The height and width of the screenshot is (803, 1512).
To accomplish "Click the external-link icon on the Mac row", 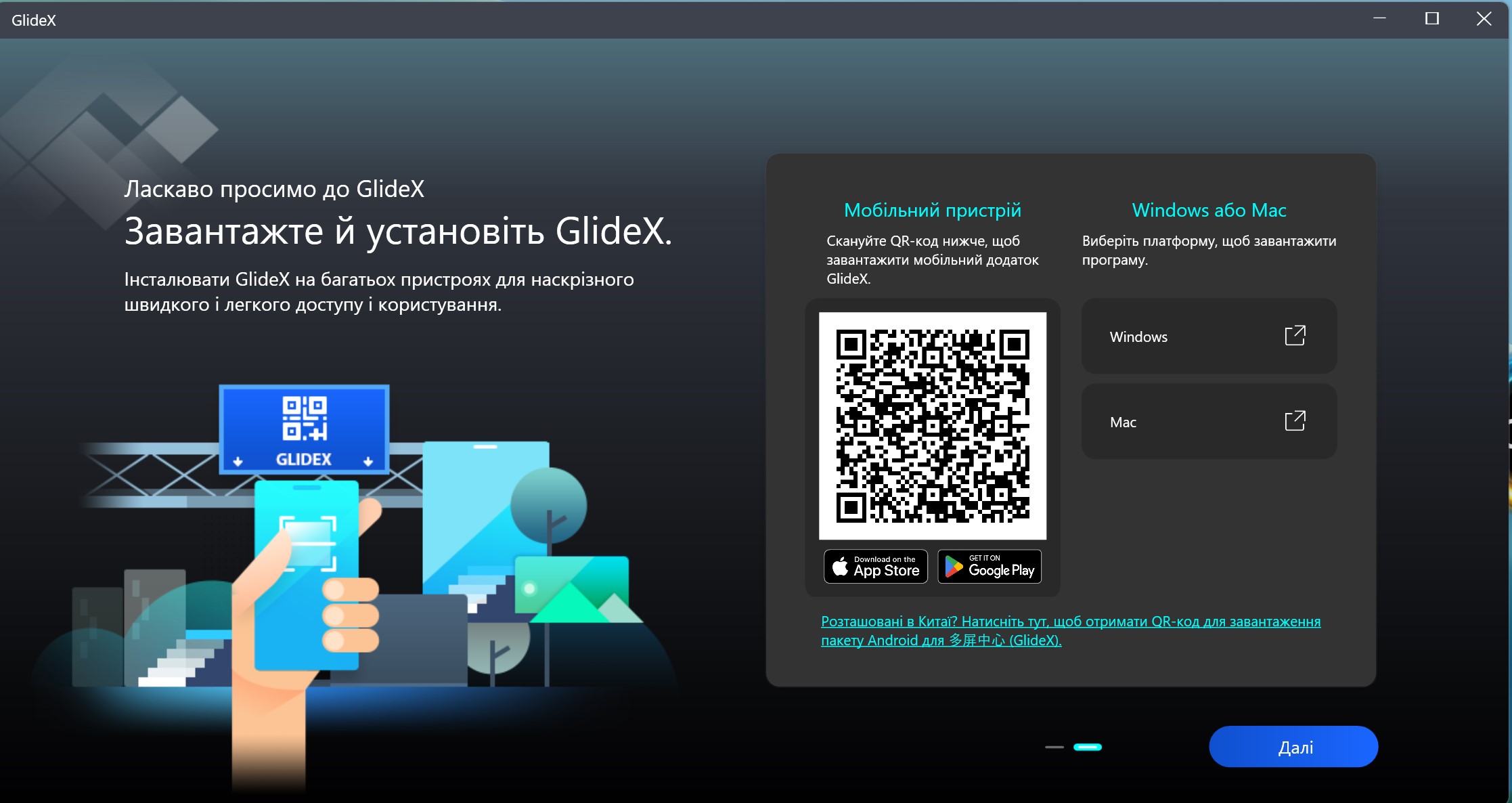I will (x=1295, y=421).
